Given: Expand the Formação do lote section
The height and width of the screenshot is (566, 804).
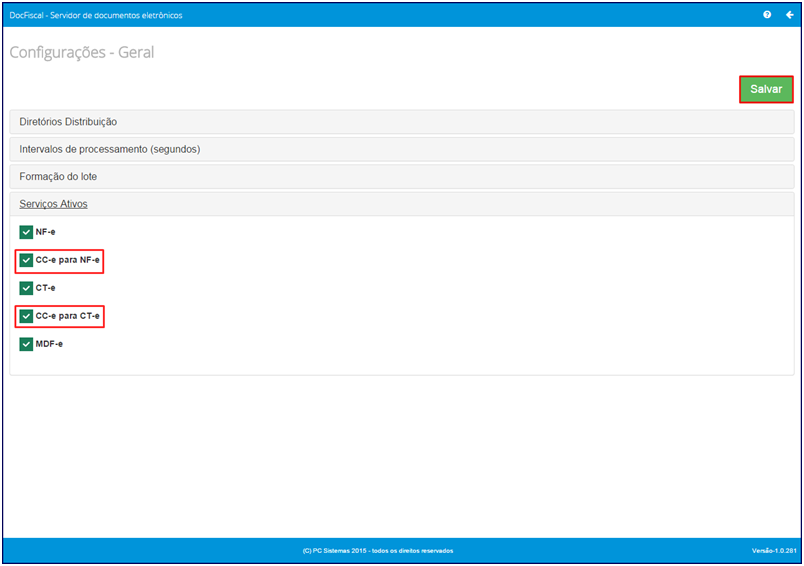Looking at the screenshot, I should 401,176.
